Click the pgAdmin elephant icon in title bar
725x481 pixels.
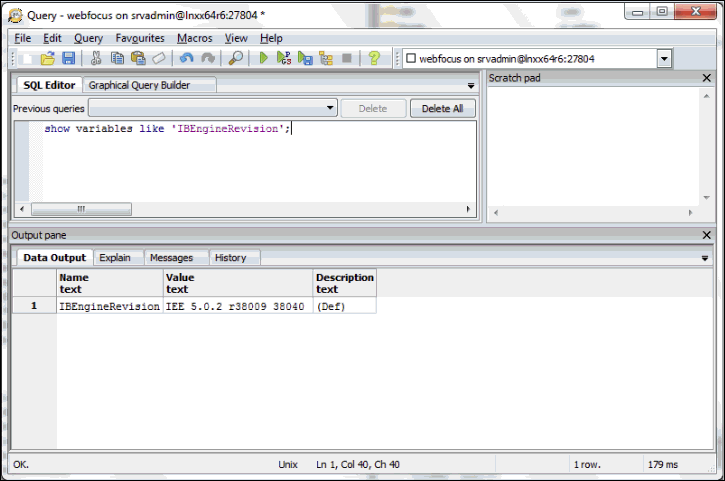click(15, 15)
